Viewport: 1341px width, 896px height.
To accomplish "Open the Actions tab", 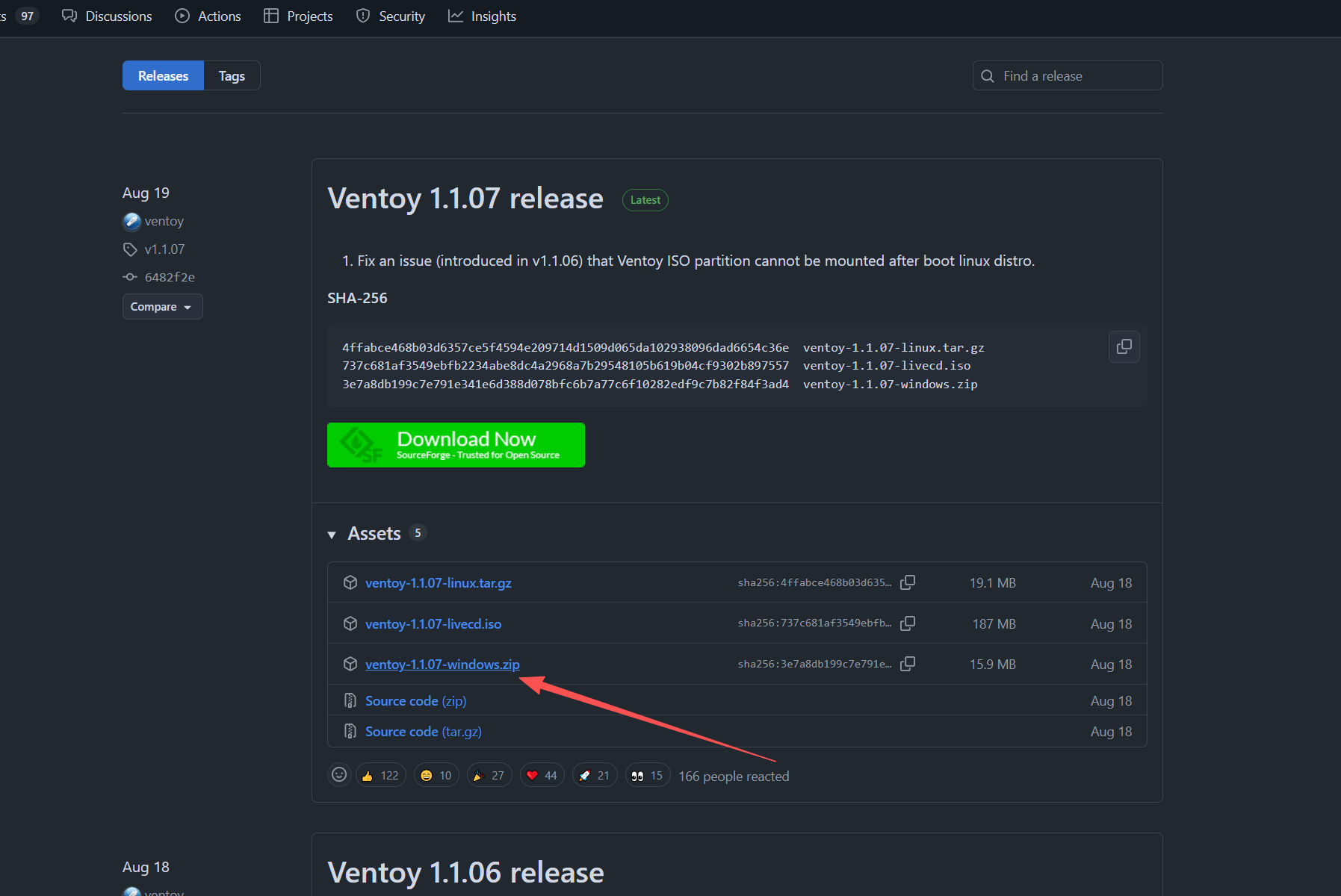I will click(208, 16).
